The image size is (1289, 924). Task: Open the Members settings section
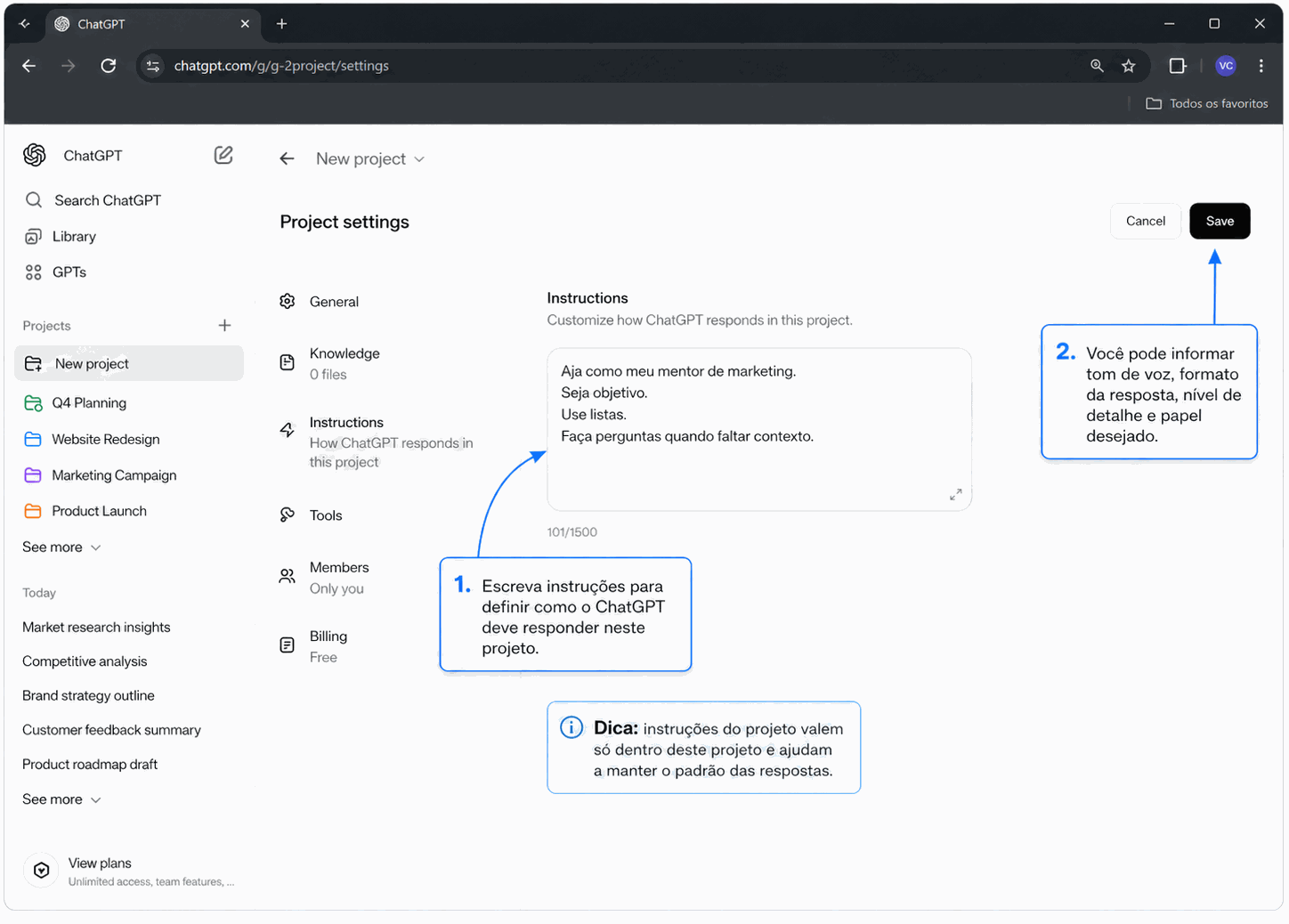point(338,577)
